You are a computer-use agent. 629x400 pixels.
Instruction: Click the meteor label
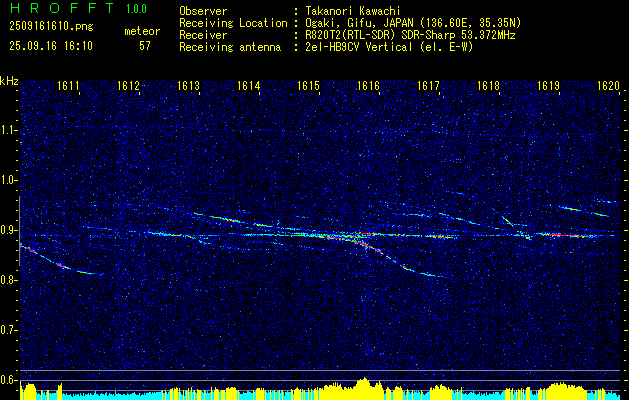point(142,31)
